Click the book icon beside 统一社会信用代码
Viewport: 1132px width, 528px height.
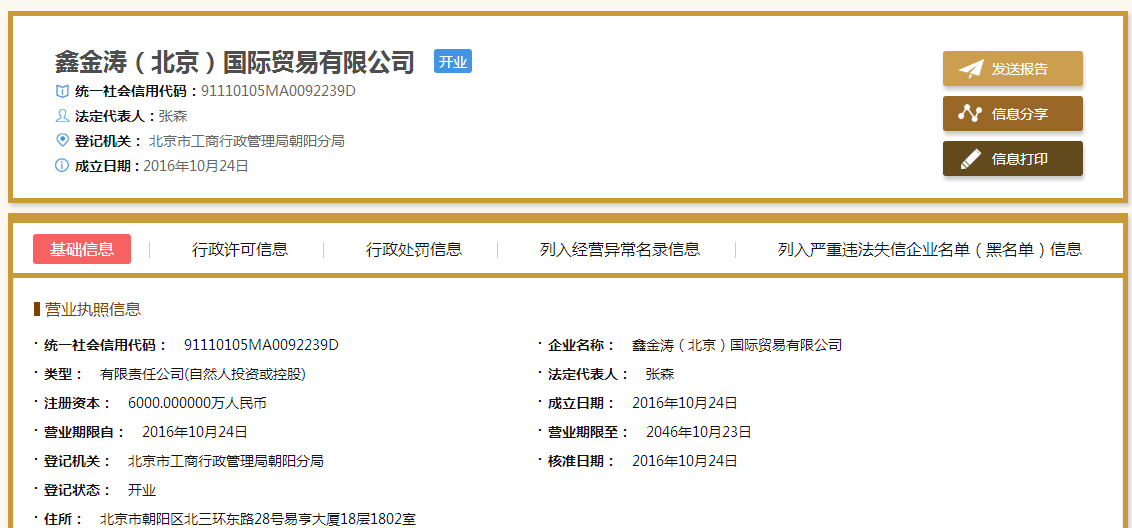[x=62, y=91]
